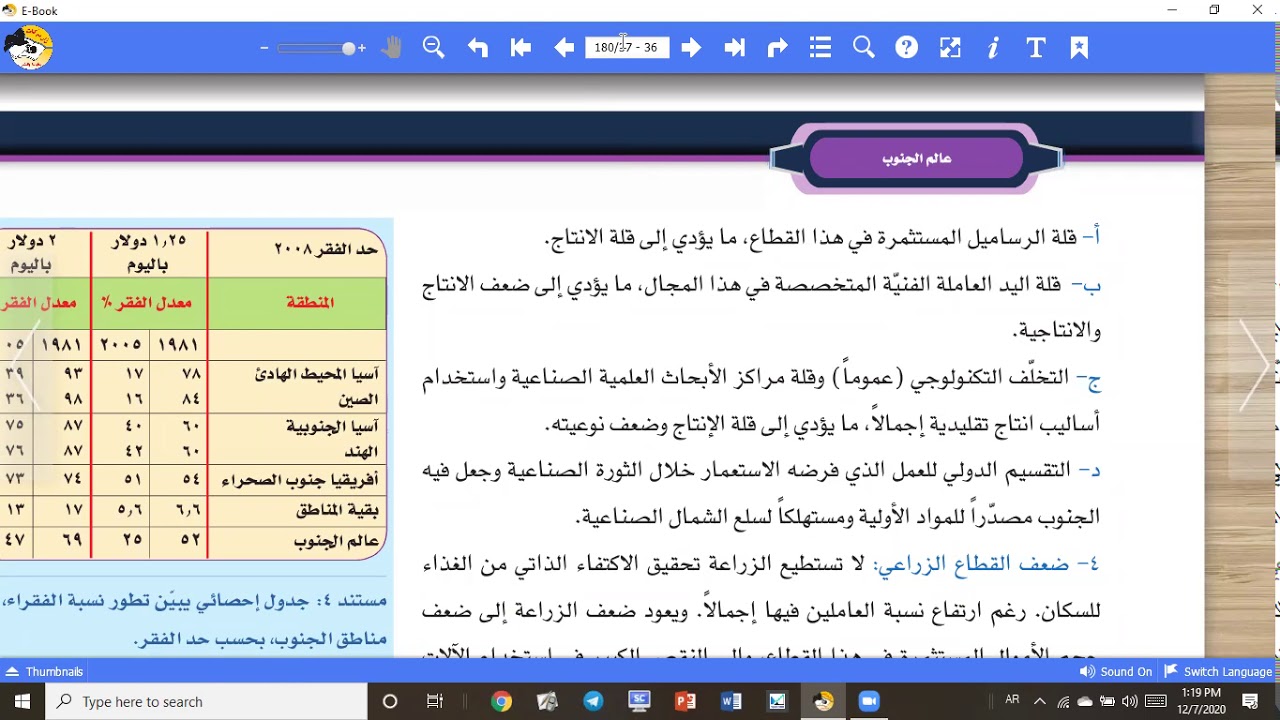Click the table cell حد الفقر ٢٠٠٨
This screenshot has height=720, width=1280.
[x=326, y=248]
